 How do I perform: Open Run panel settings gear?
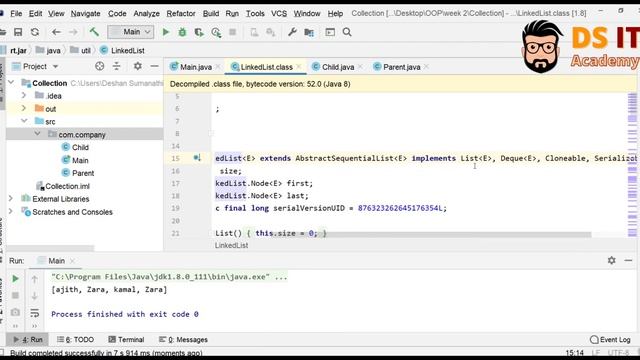(x=611, y=260)
